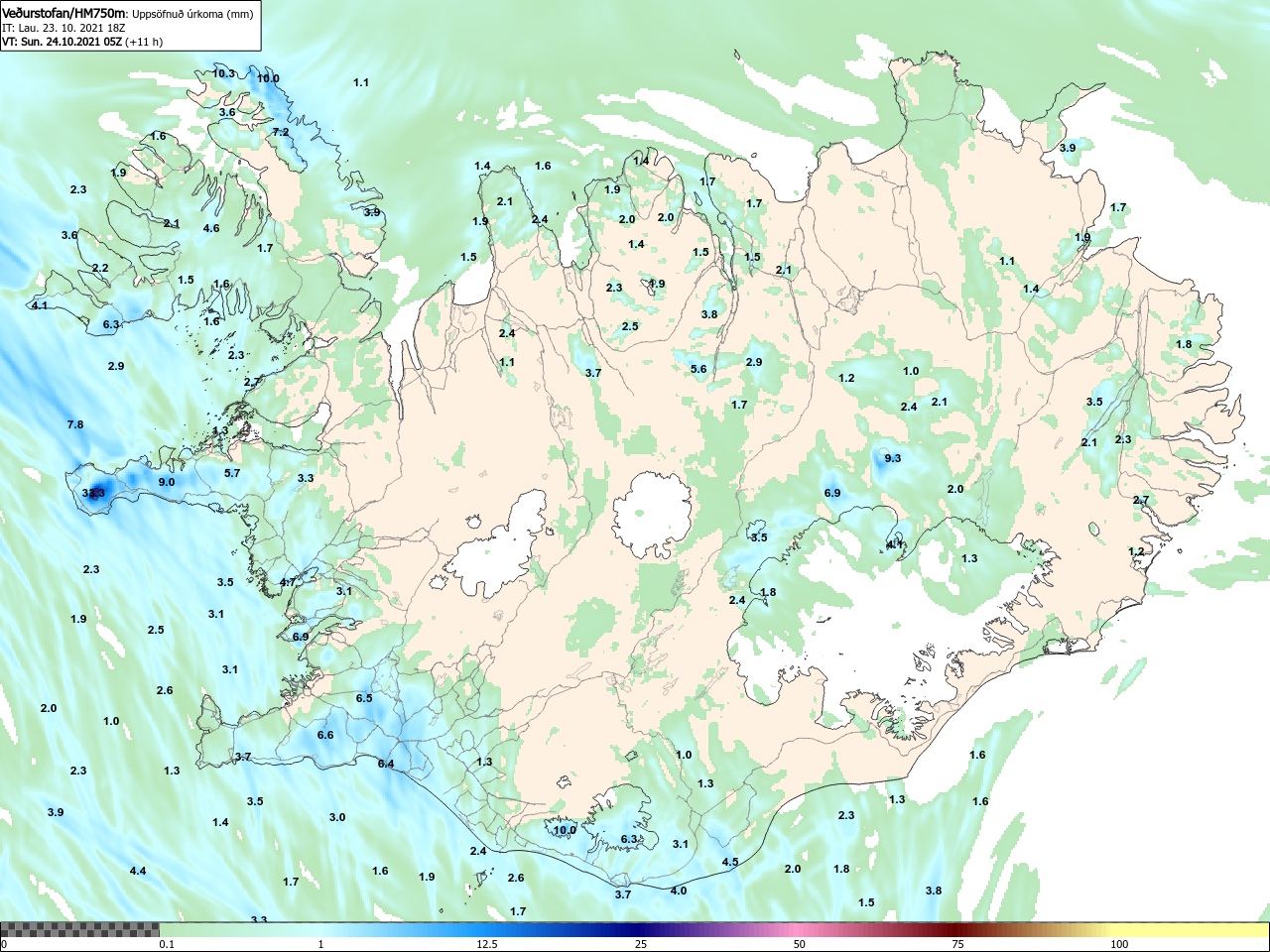Click the 0.1 label on color scale
Image resolution: width=1270 pixels, height=952 pixels.
pyautogui.click(x=167, y=944)
